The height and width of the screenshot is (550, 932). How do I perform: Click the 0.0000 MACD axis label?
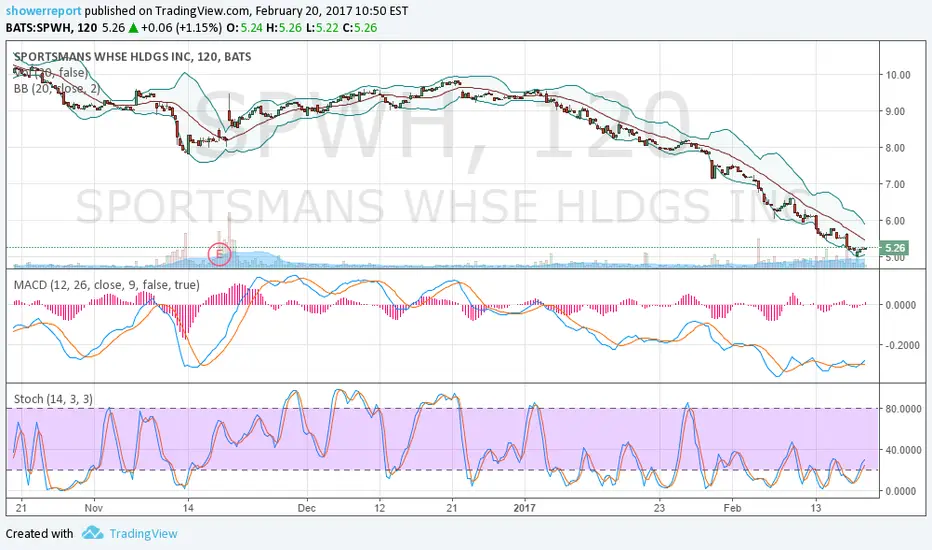point(900,305)
